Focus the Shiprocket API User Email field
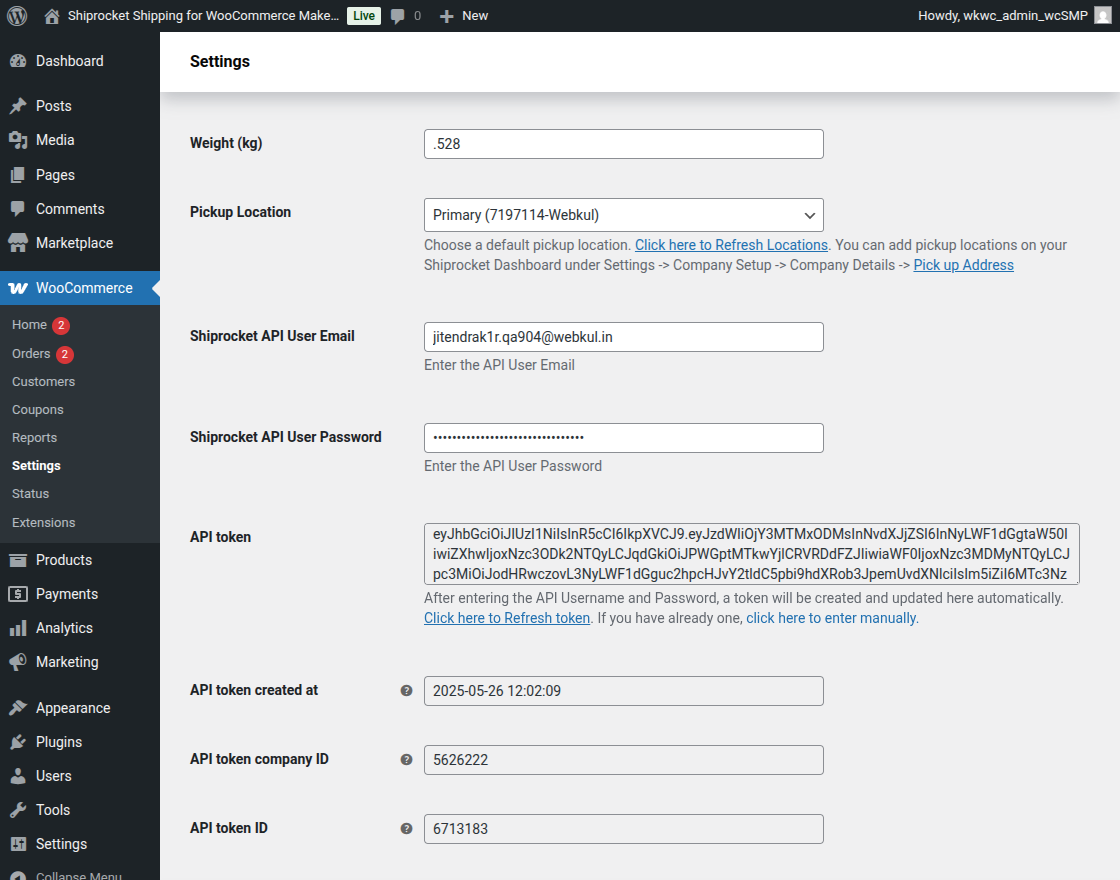 (x=624, y=337)
